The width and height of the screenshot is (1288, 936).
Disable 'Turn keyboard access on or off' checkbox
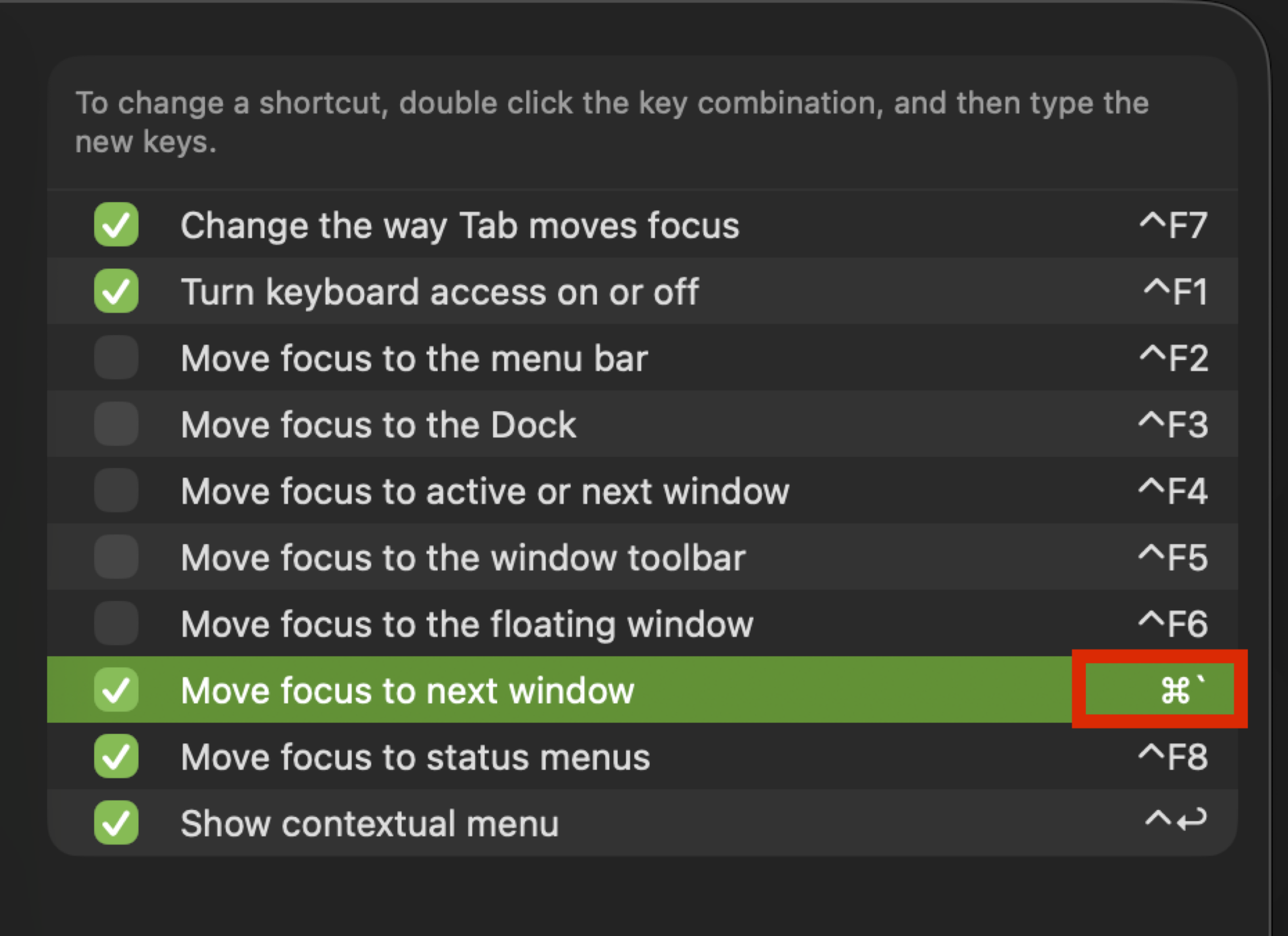[x=116, y=291]
